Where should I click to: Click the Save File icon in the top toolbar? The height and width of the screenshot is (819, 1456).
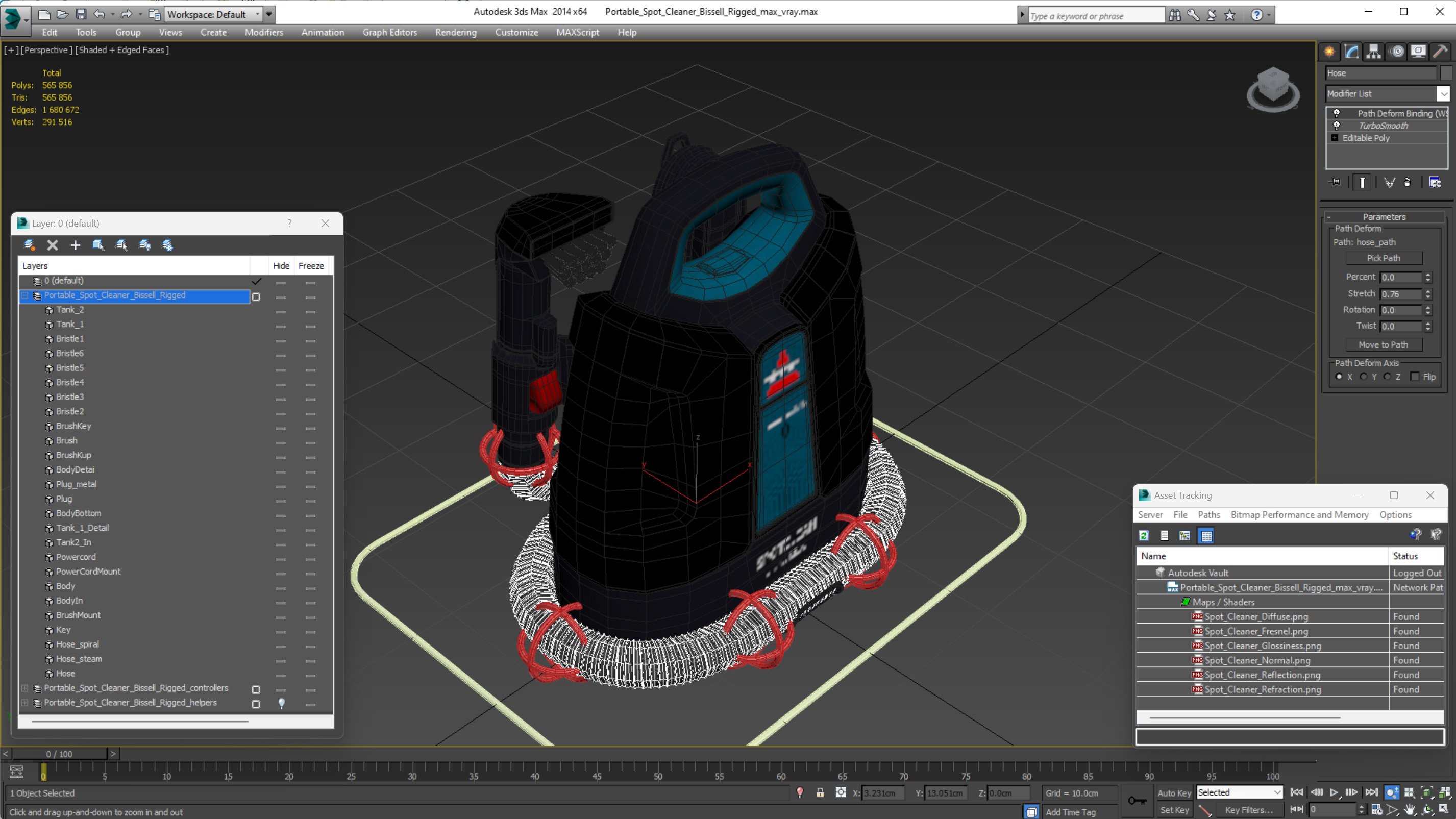coord(81,14)
